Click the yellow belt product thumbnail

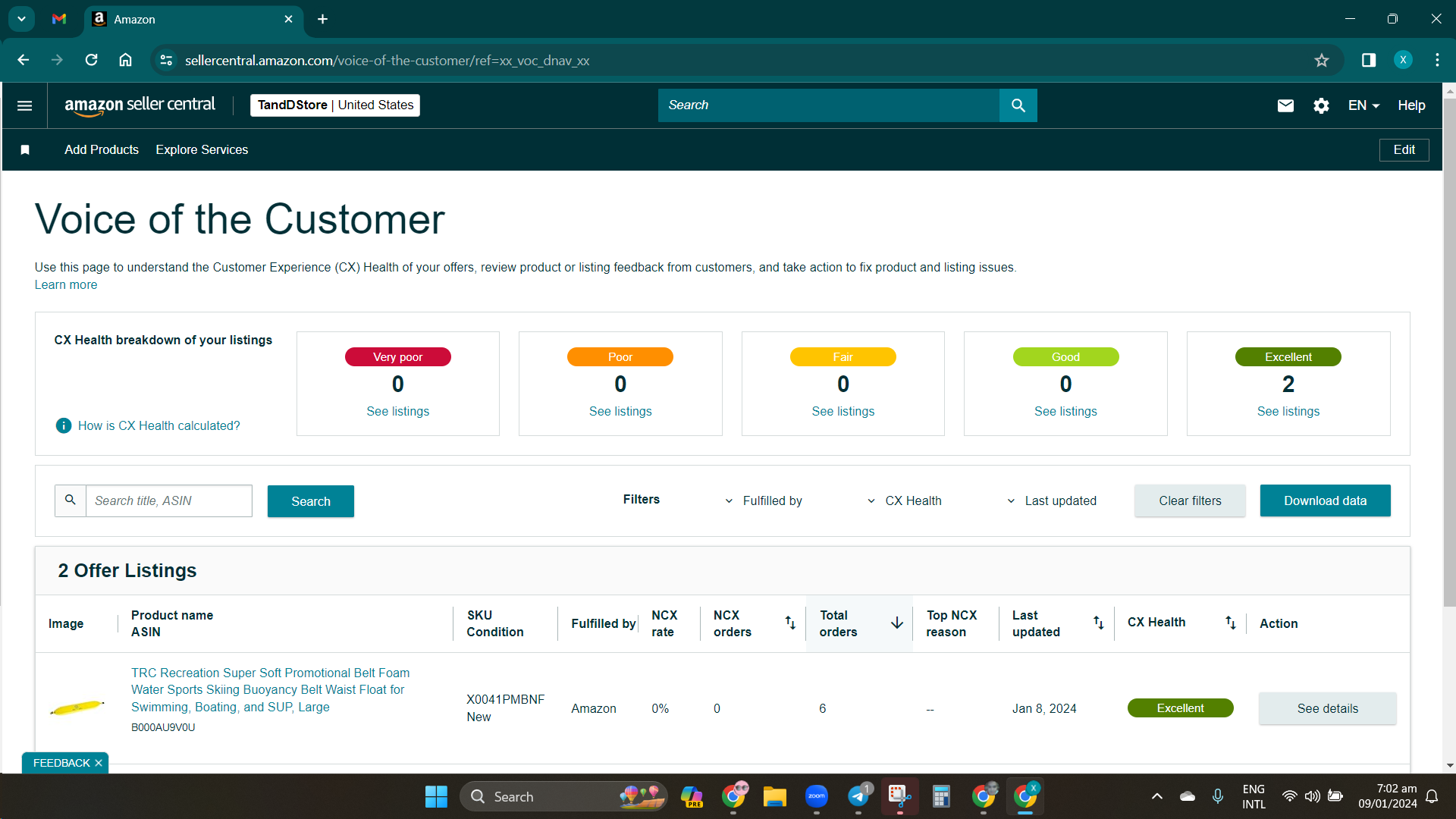(77, 708)
